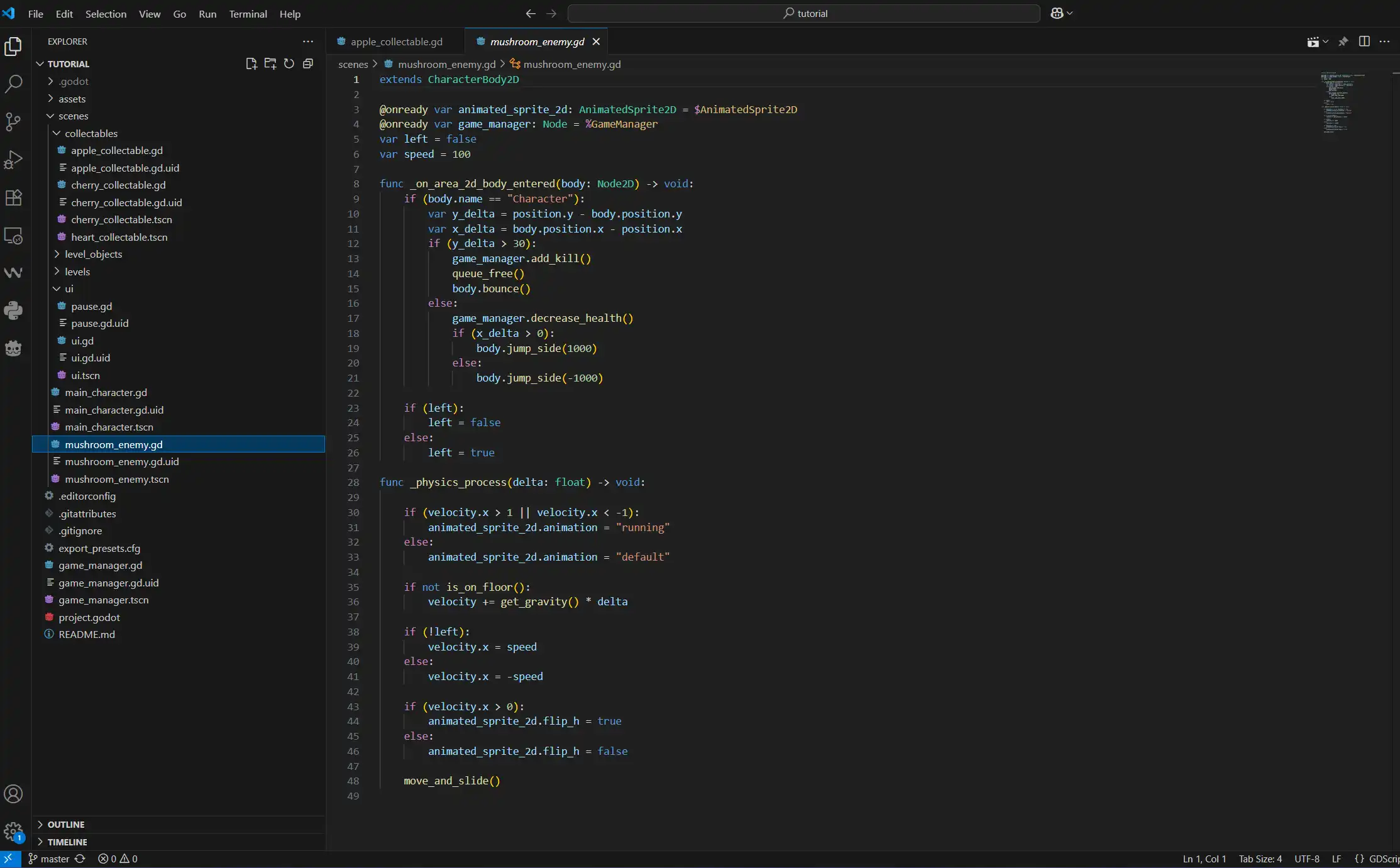Collapse the collectables folder

[91, 133]
